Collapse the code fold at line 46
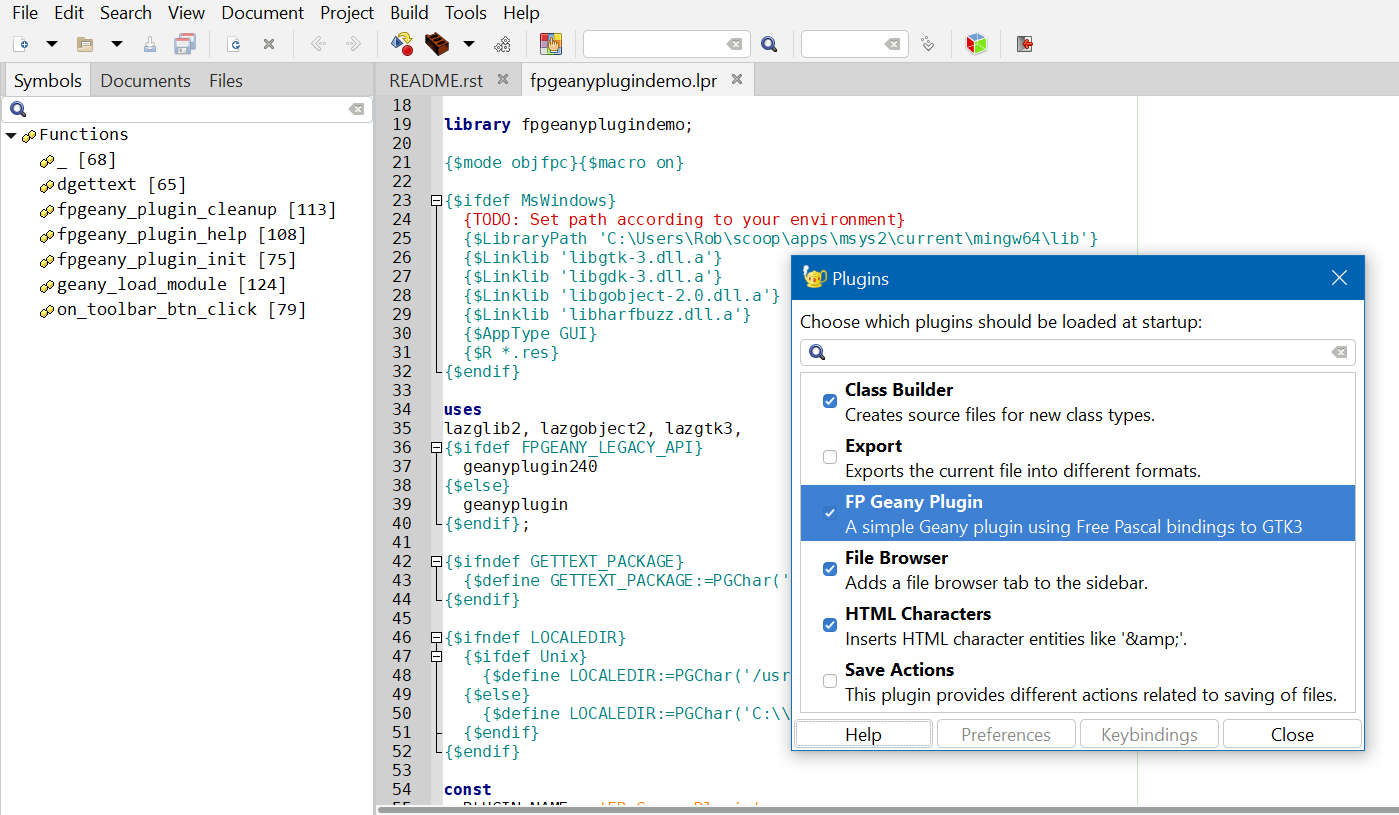 coord(436,637)
